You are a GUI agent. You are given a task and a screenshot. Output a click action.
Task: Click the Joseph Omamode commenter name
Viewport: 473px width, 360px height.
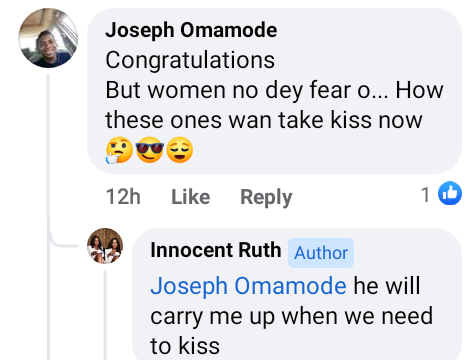pos(191,30)
